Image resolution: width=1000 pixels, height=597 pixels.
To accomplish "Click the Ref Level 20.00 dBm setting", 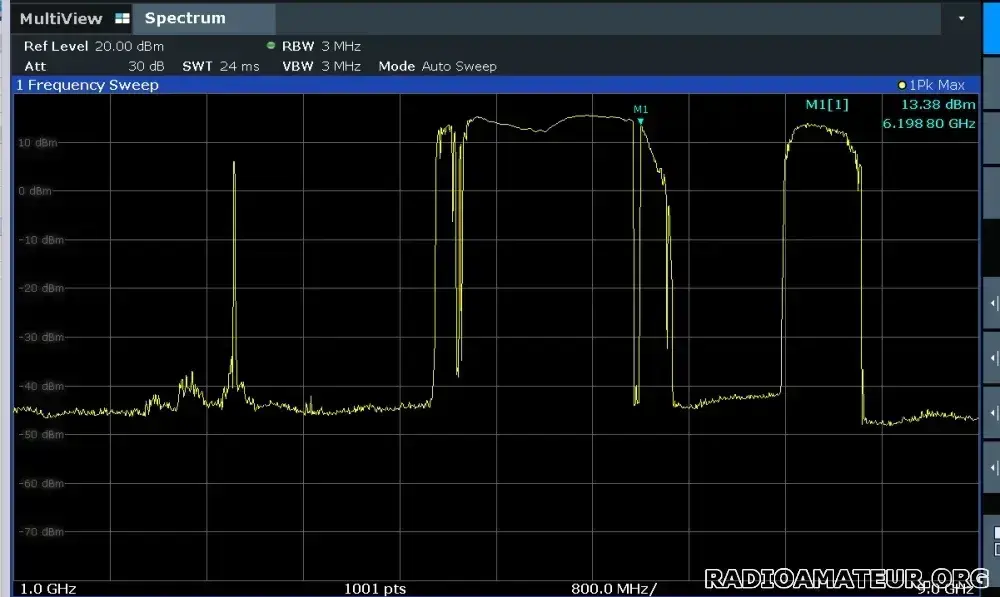I will click(94, 46).
